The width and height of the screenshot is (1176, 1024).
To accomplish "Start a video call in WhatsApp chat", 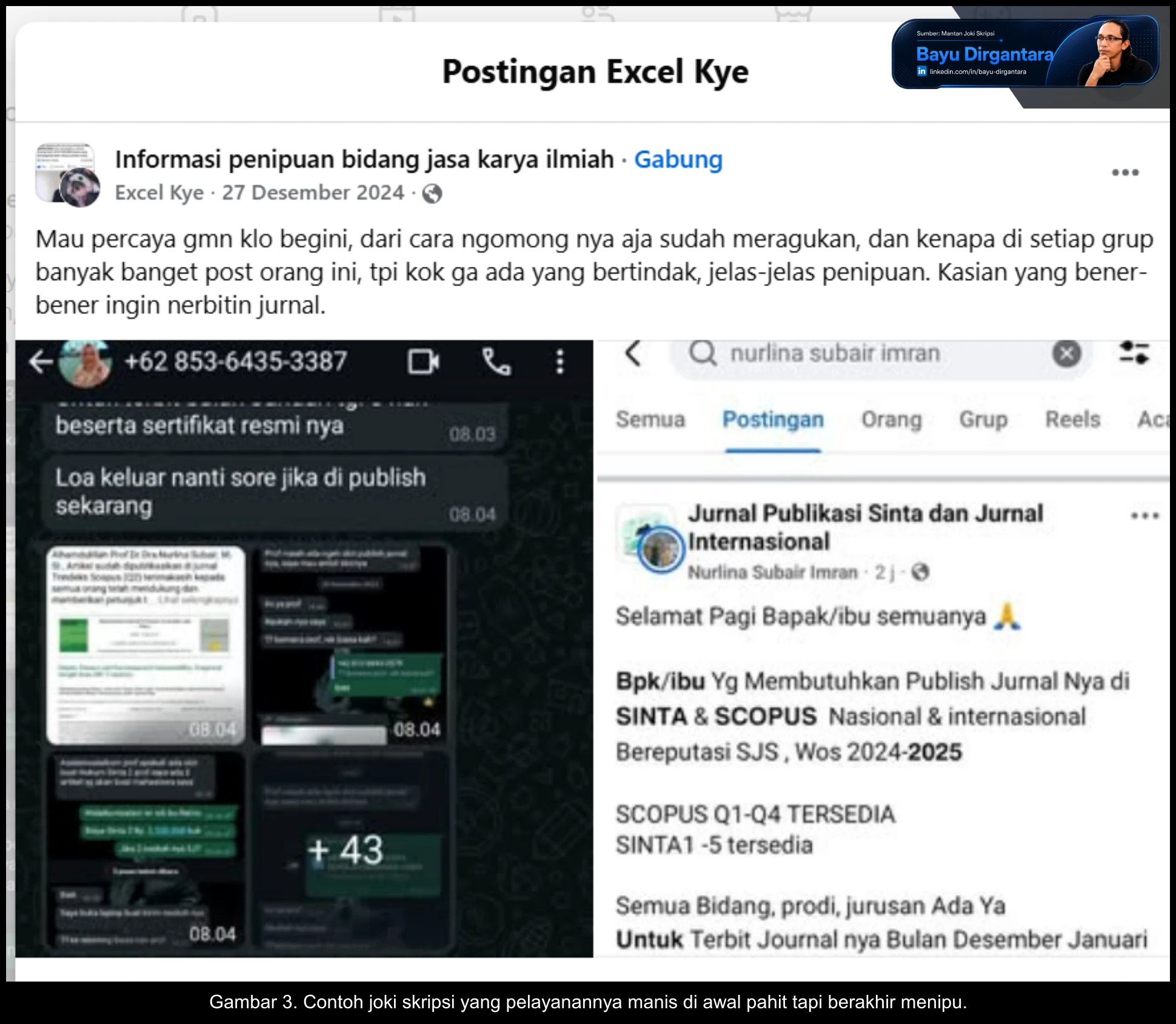I will 423,362.
